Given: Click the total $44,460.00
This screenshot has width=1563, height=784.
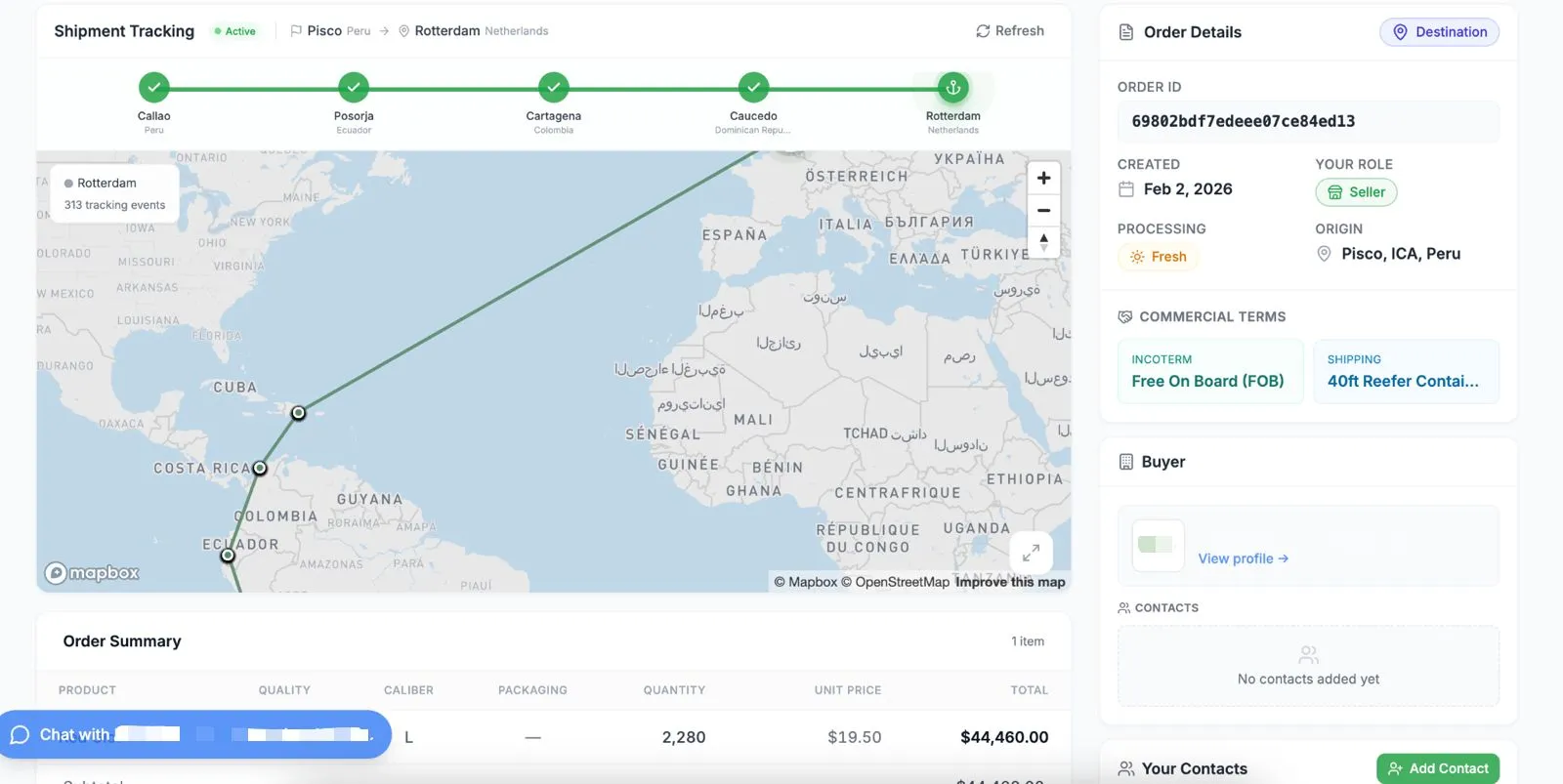Looking at the screenshot, I should [1004, 737].
